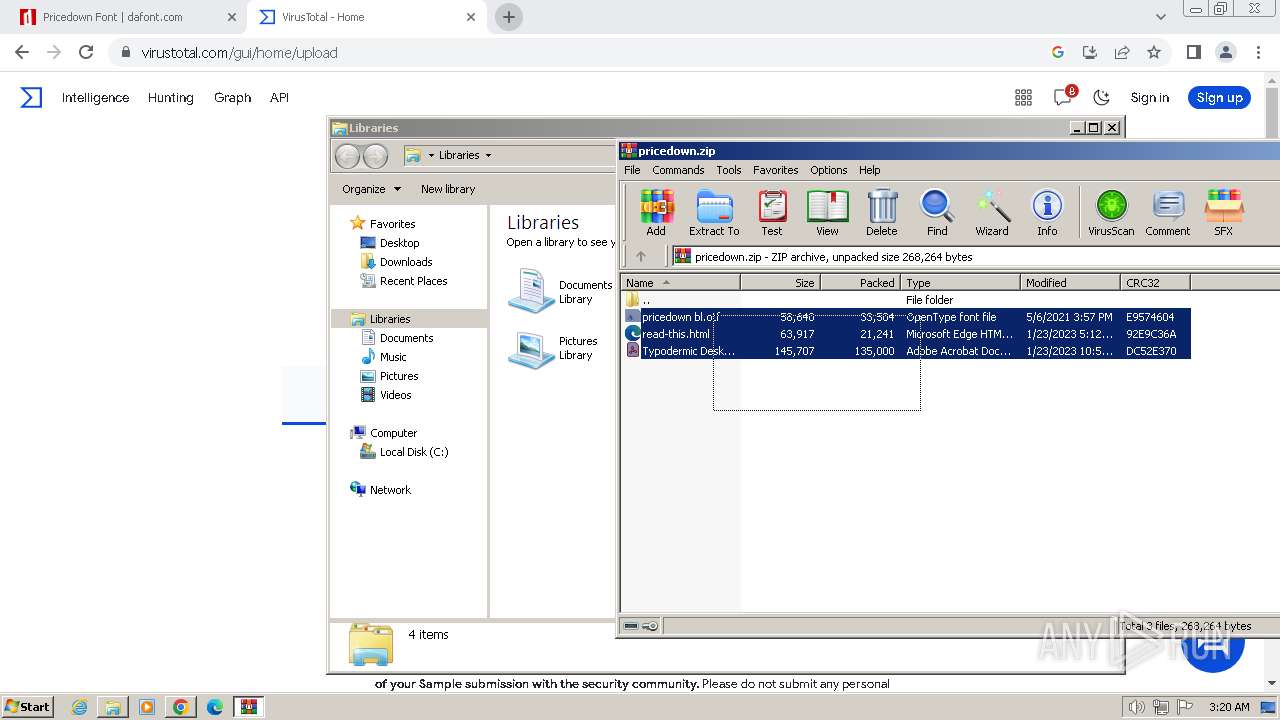Image resolution: width=1280 pixels, height=720 pixels.
Task: Open VirusTotal apps grid icon
Action: 1023,97
